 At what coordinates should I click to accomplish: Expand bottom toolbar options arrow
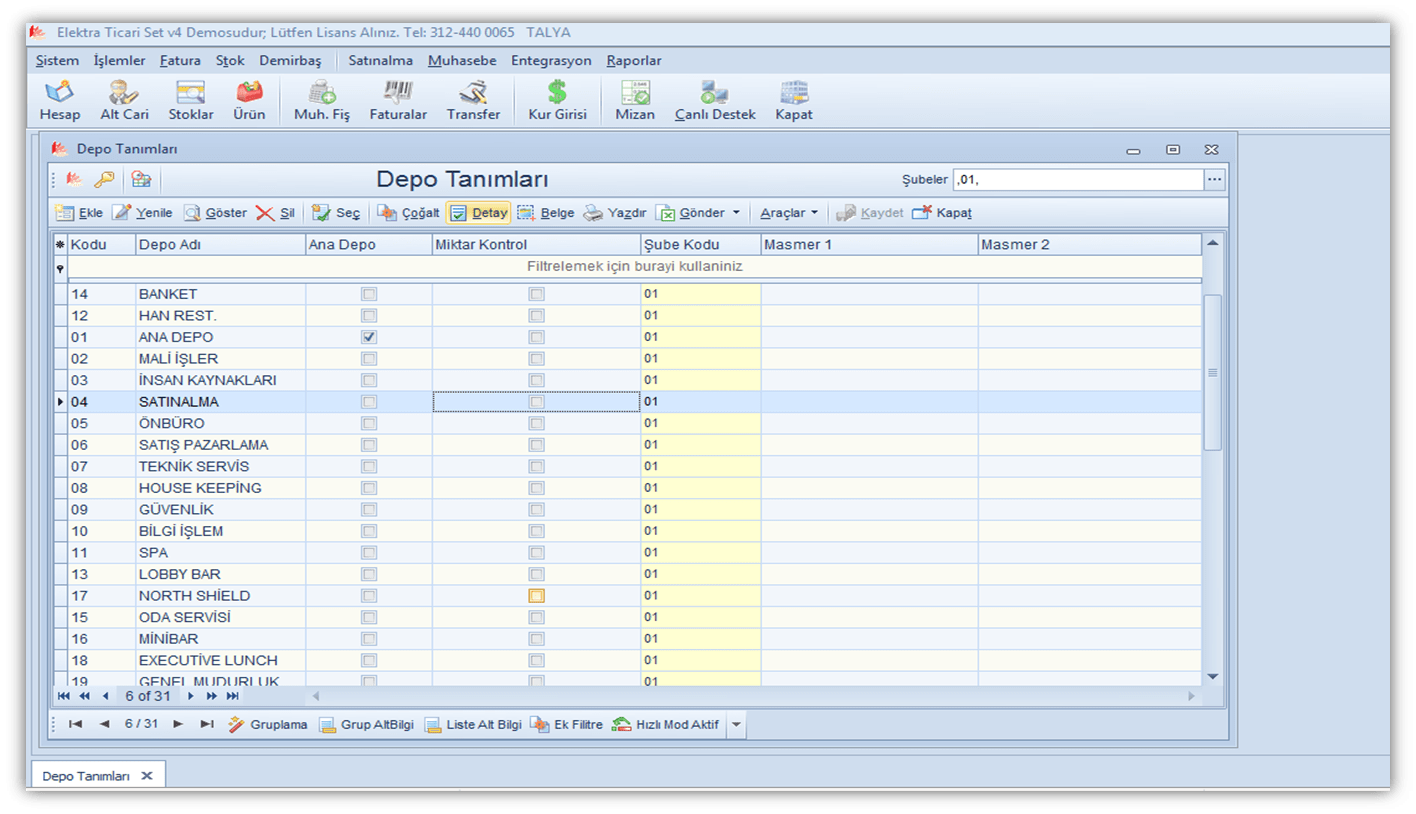[736, 725]
